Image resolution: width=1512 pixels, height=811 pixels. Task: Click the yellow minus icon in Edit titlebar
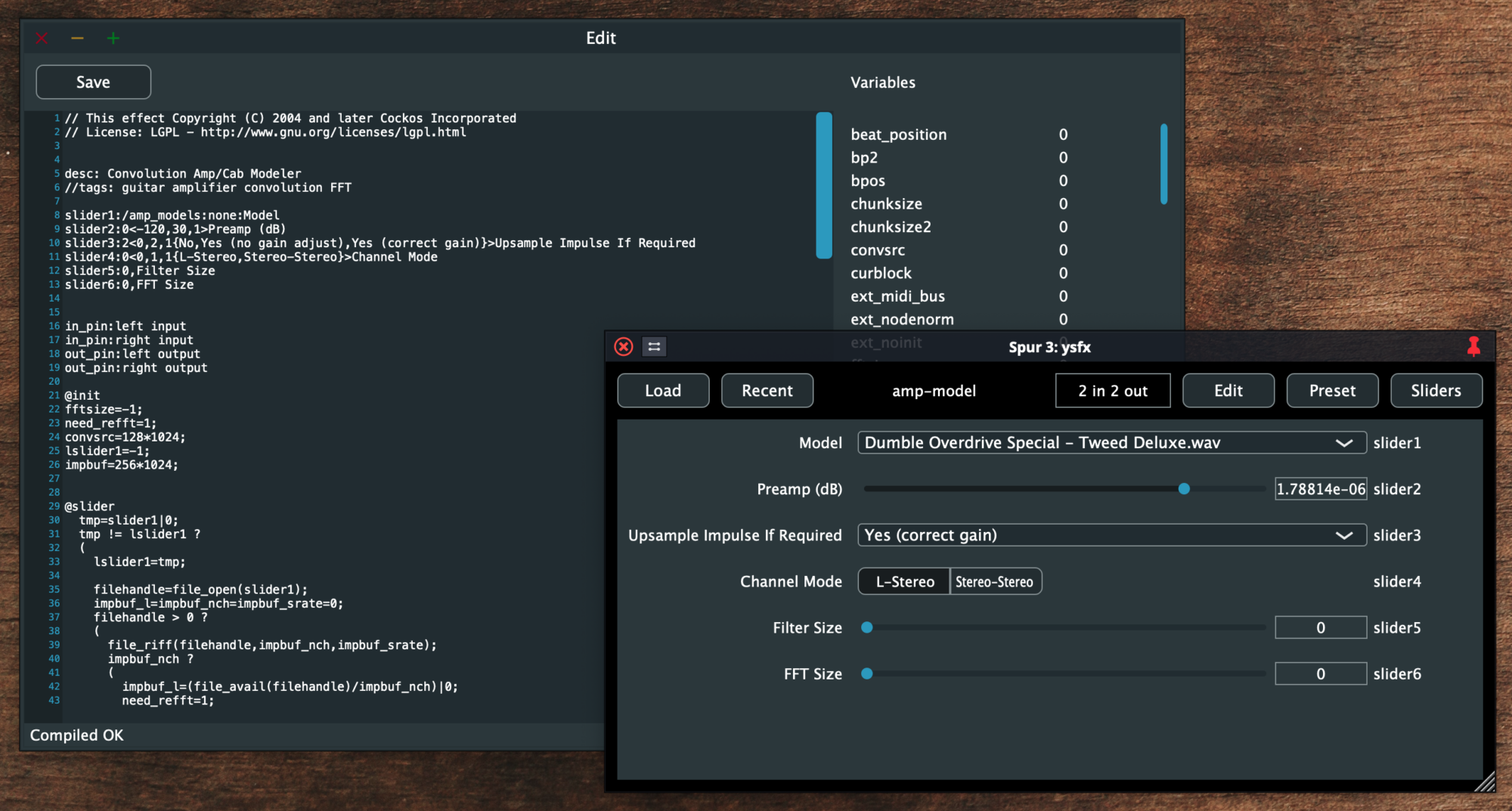pyautogui.click(x=77, y=39)
